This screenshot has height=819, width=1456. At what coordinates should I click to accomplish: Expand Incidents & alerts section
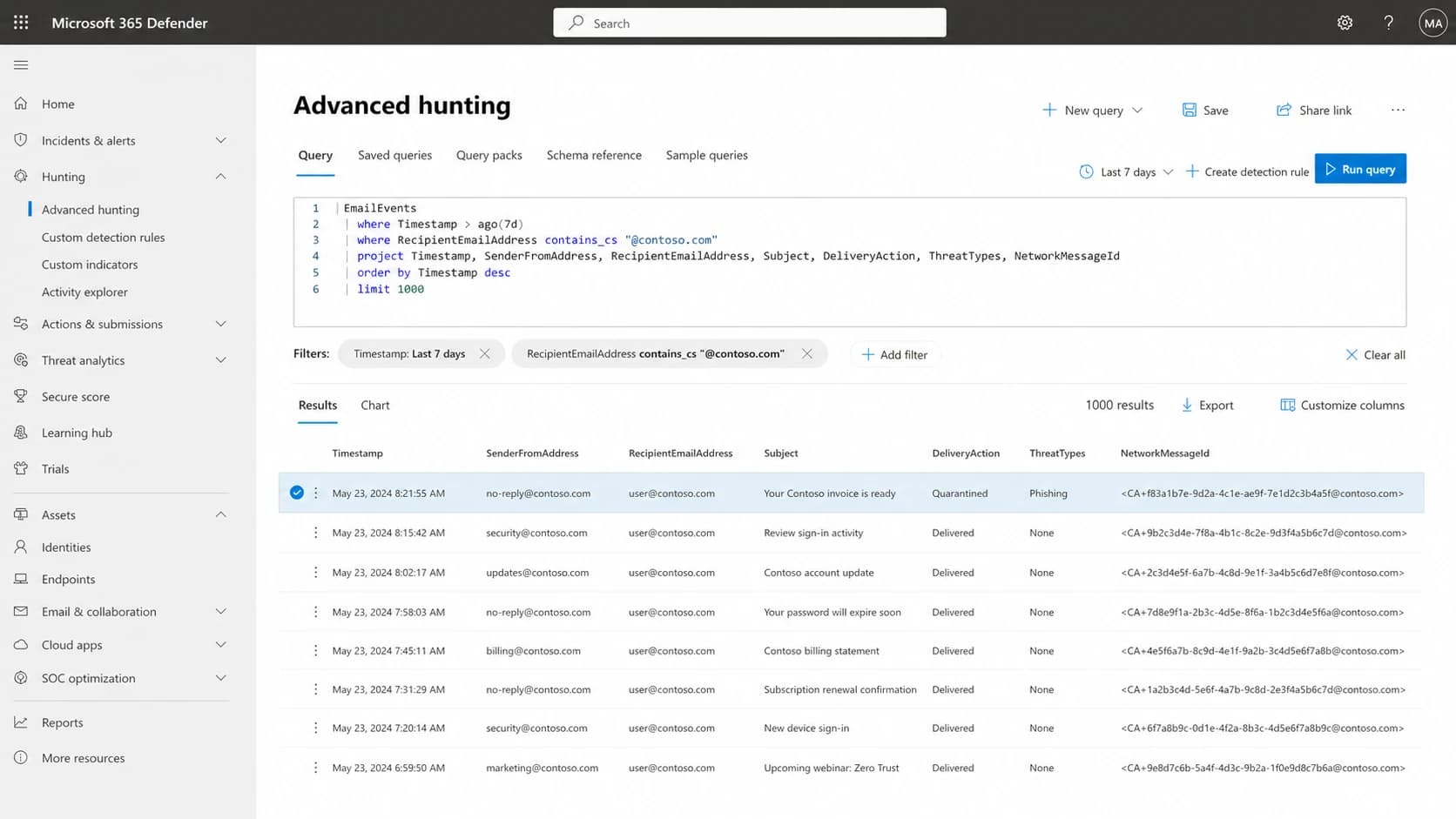(x=221, y=140)
